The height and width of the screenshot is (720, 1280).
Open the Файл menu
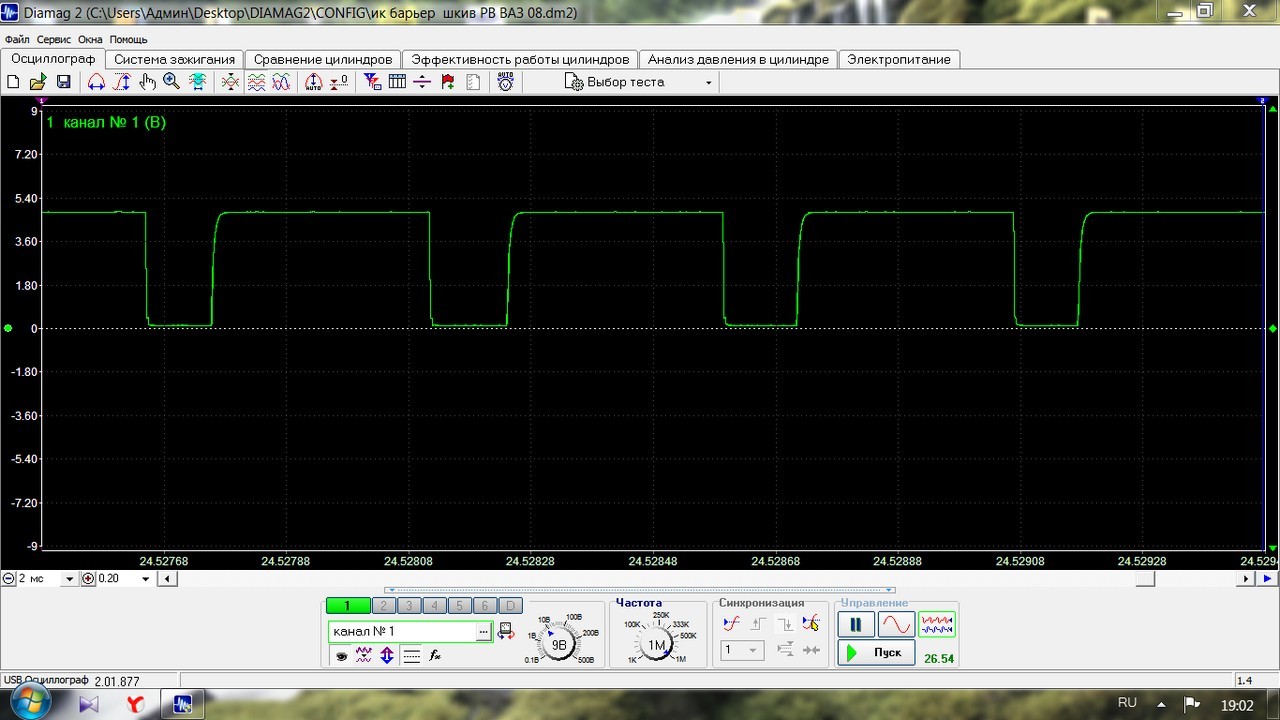click(x=17, y=39)
